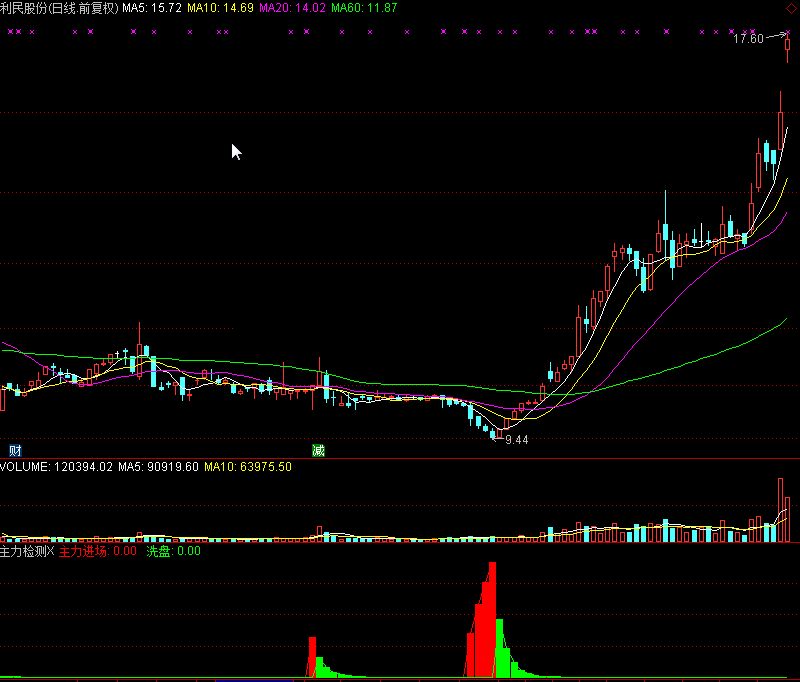
Task: Click the 9.44 low price label
Action: pos(516,440)
